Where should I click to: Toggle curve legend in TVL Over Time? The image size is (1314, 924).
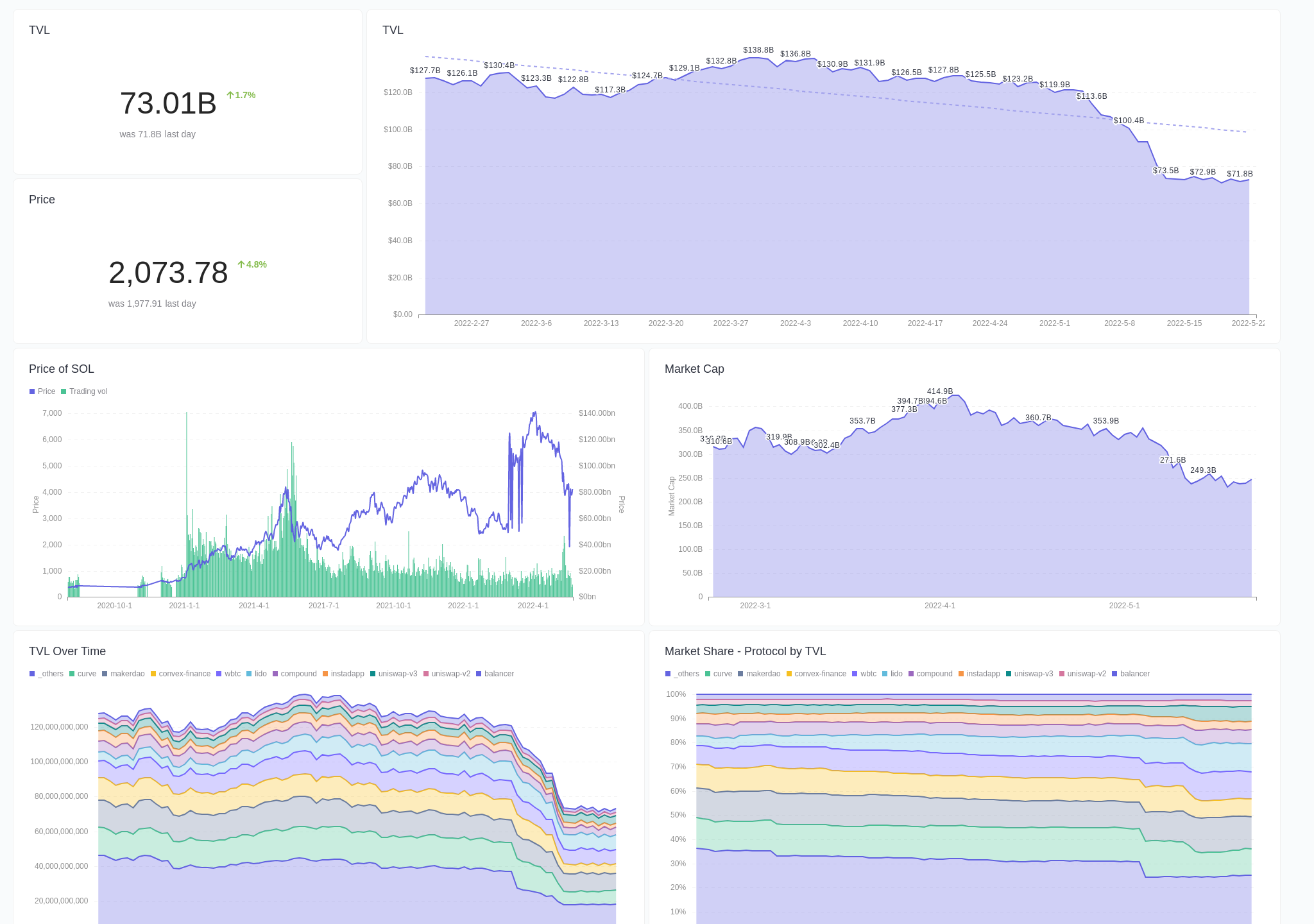[83, 674]
